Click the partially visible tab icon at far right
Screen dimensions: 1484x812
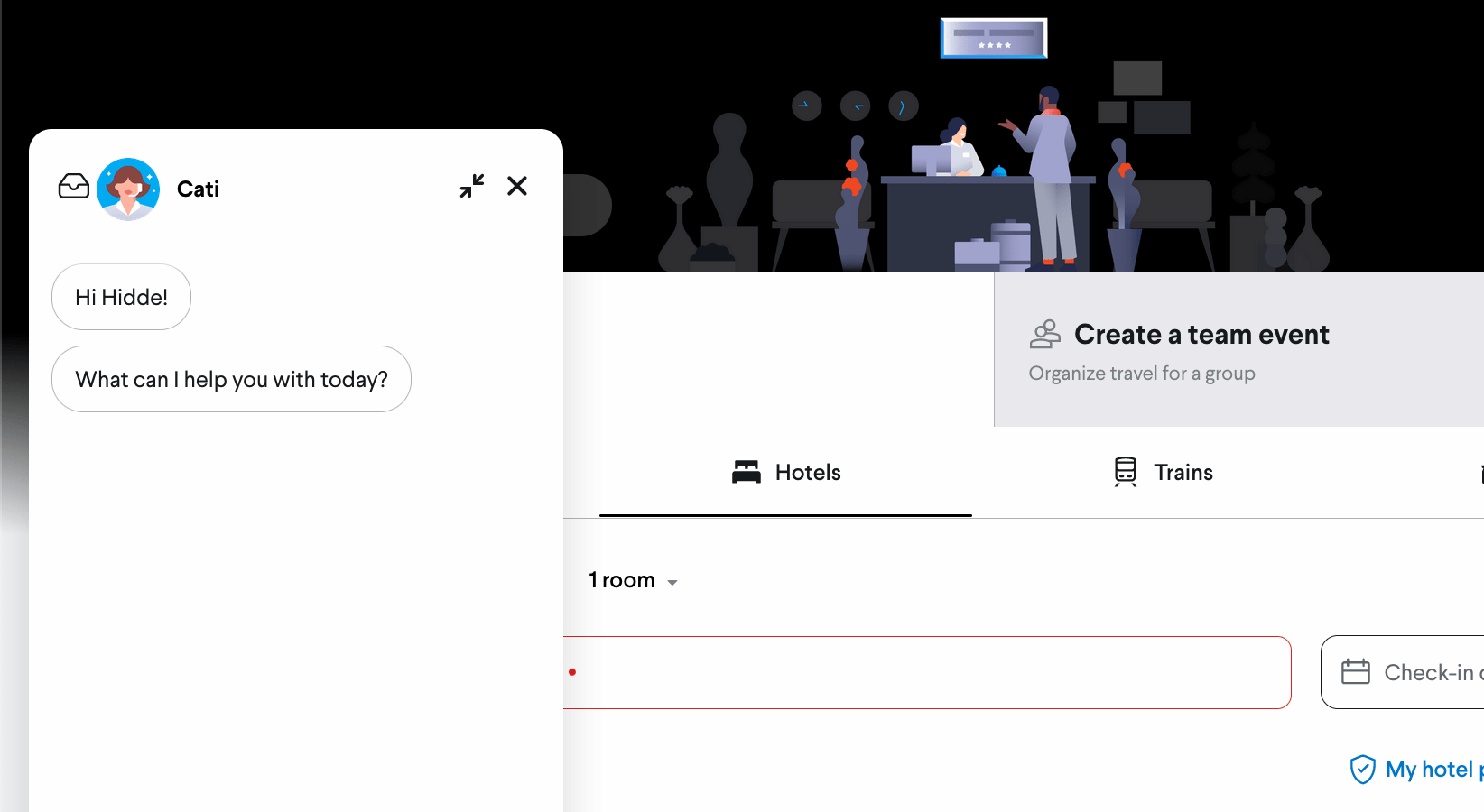[1481, 472]
